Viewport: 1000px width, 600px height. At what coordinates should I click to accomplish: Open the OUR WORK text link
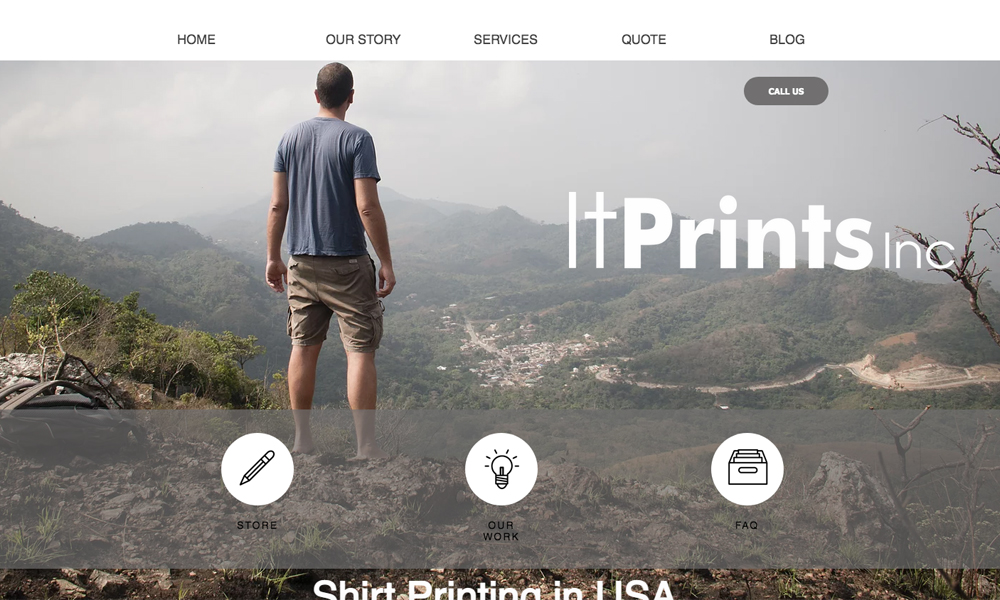tap(501, 531)
